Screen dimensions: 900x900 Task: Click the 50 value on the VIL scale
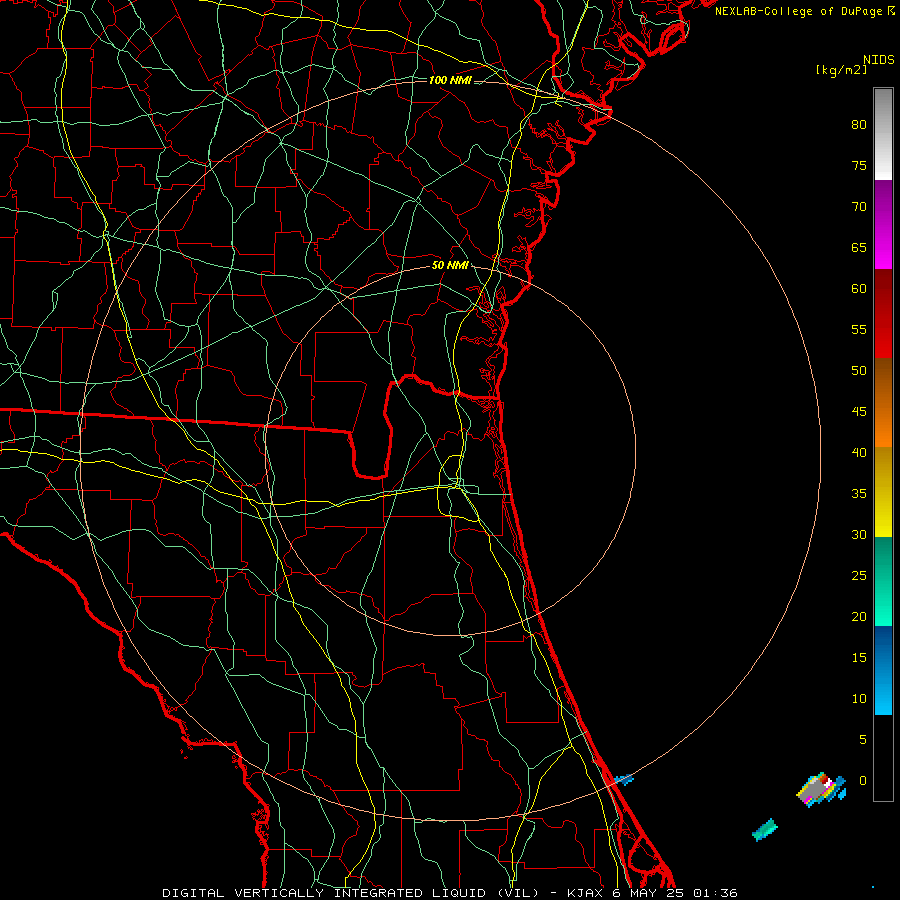coord(859,371)
